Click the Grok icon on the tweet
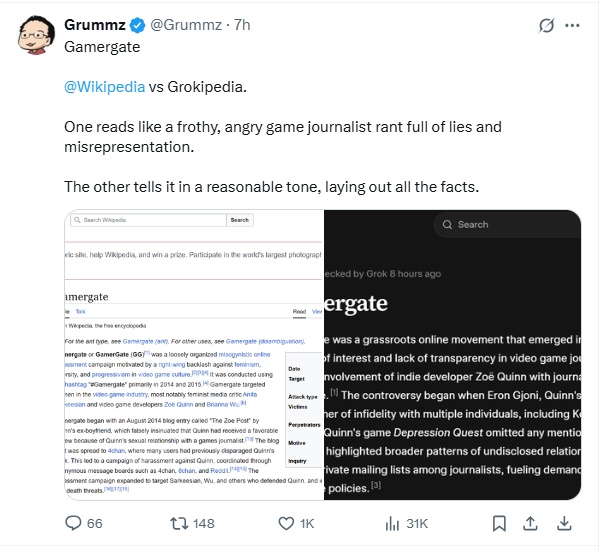 coord(546,25)
